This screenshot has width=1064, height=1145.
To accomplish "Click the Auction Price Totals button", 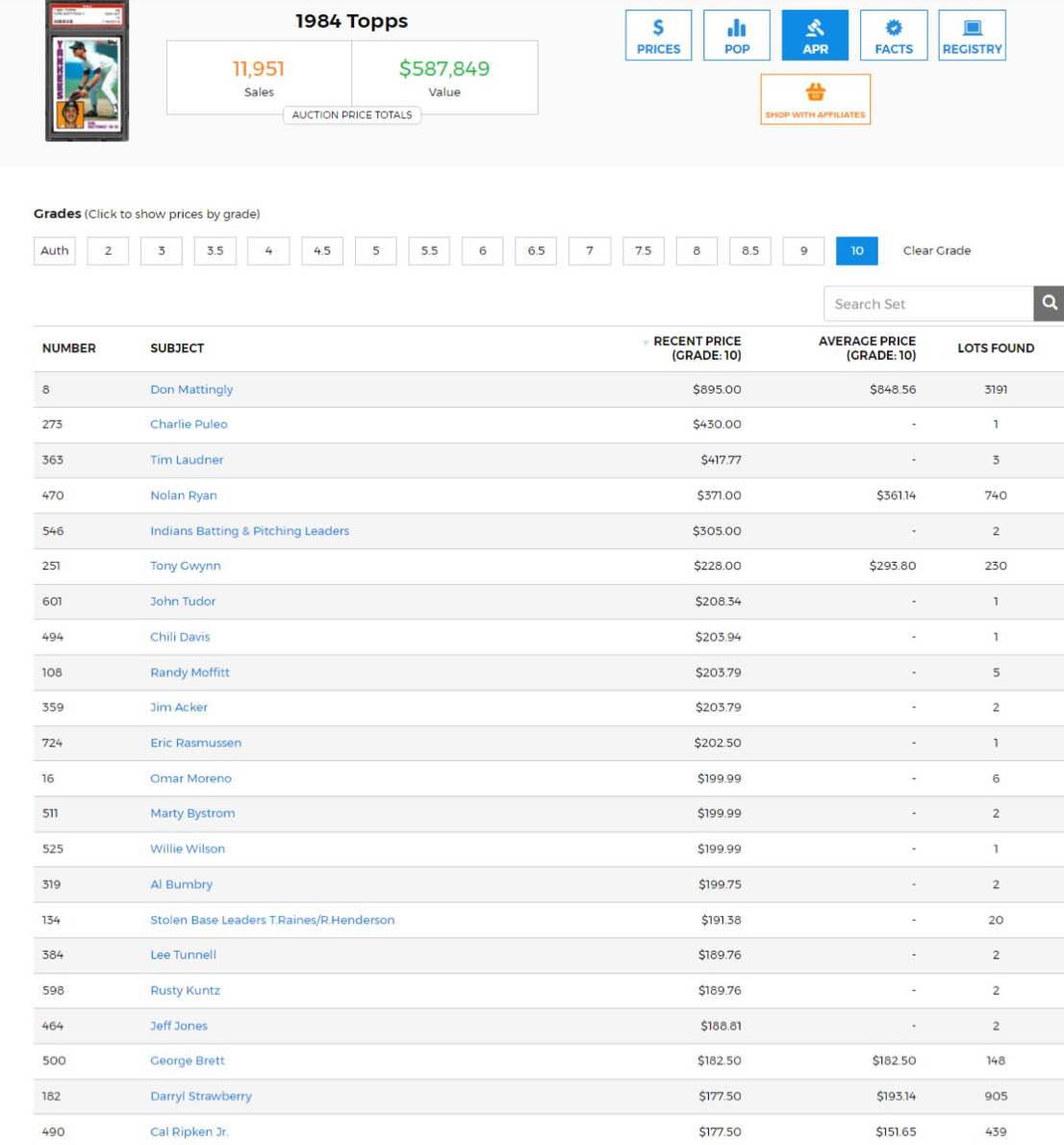I will pyautogui.click(x=354, y=114).
